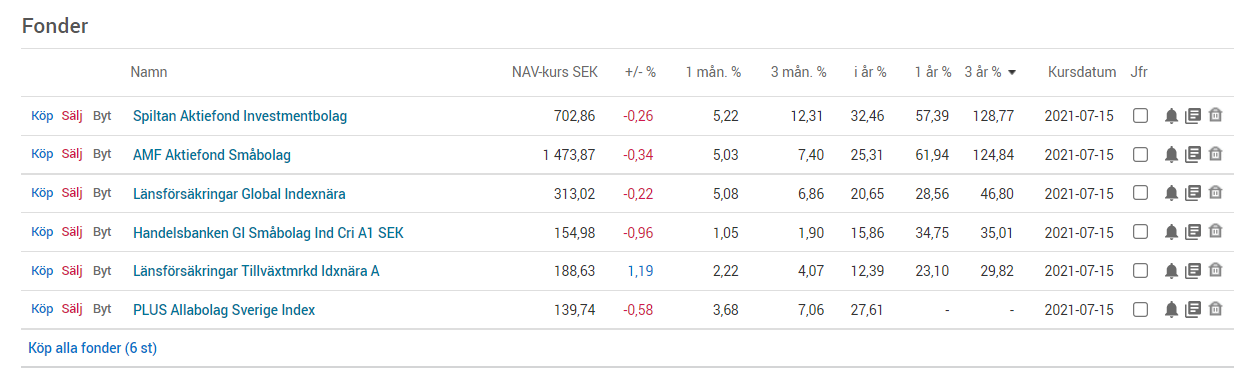Image resolution: width=1259 pixels, height=376 pixels.
Task: Sort funds by NAV-kurs SEK header
Action: pos(554,72)
